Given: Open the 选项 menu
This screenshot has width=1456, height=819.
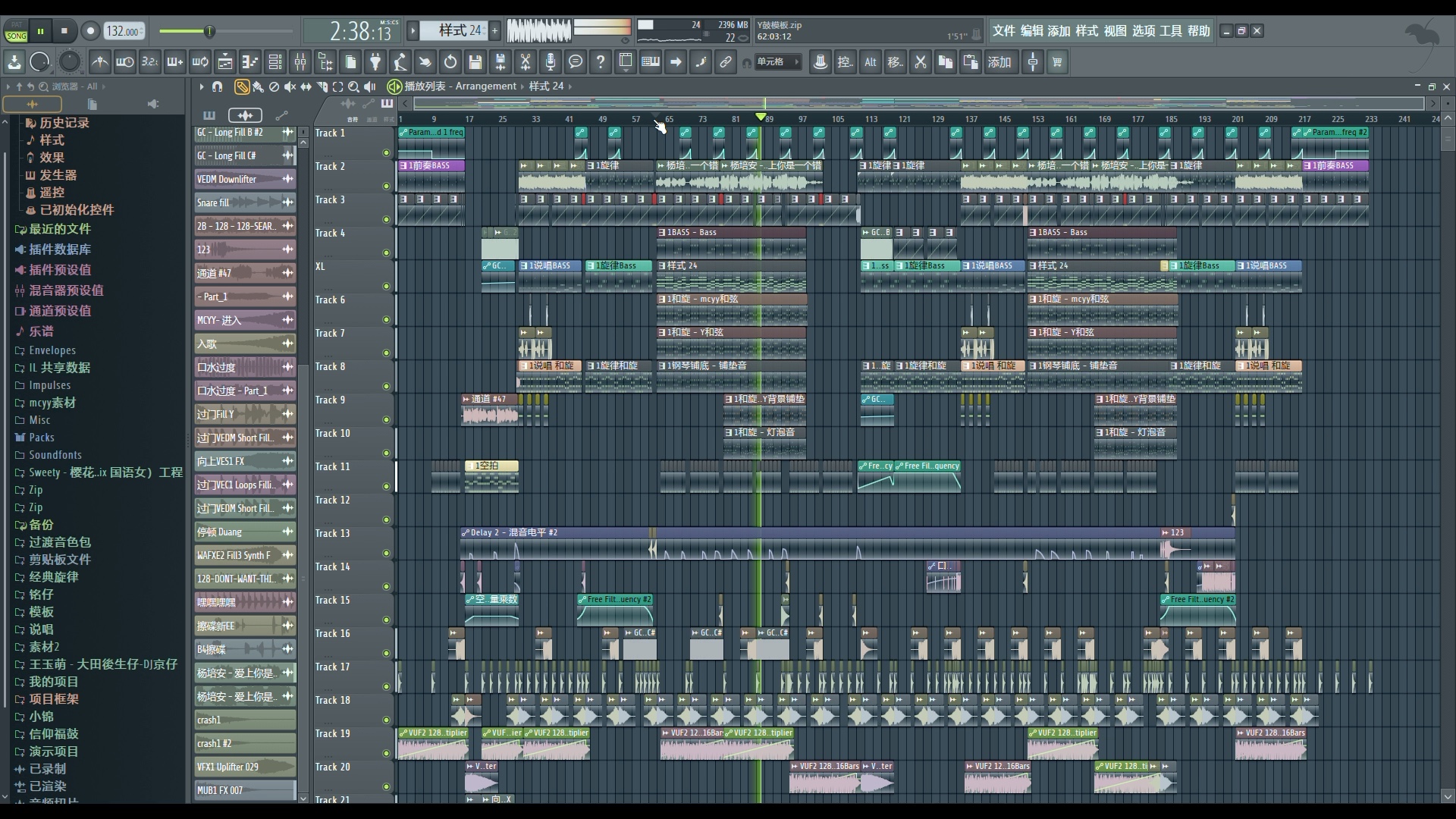Looking at the screenshot, I should (1143, 31).
